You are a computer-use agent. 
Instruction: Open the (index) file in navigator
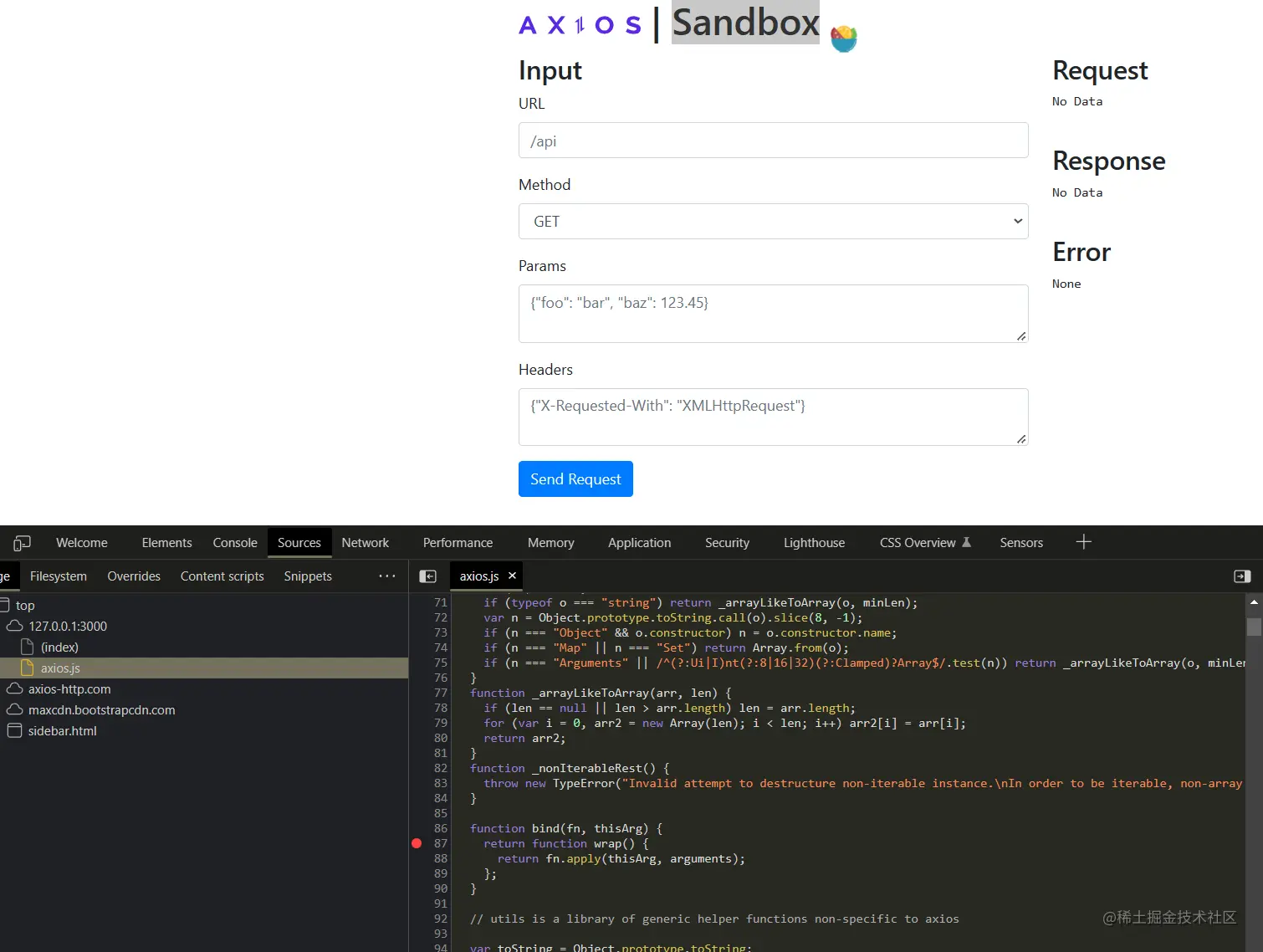[x=59, y=647]
